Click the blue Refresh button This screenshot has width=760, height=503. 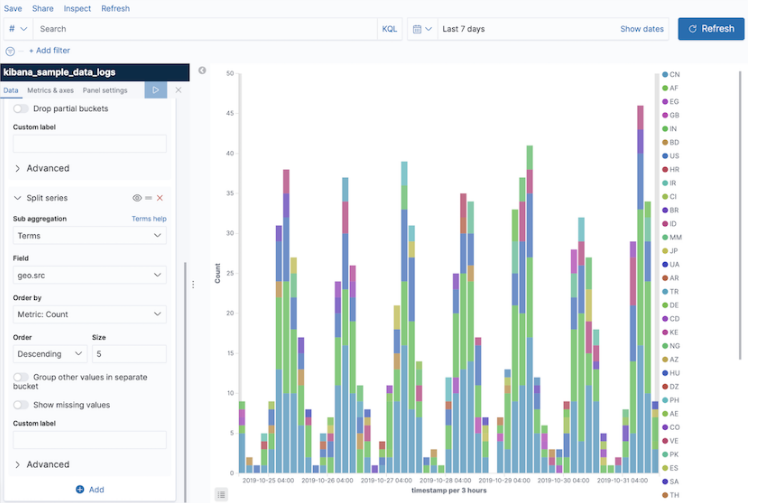pos(711,29)
